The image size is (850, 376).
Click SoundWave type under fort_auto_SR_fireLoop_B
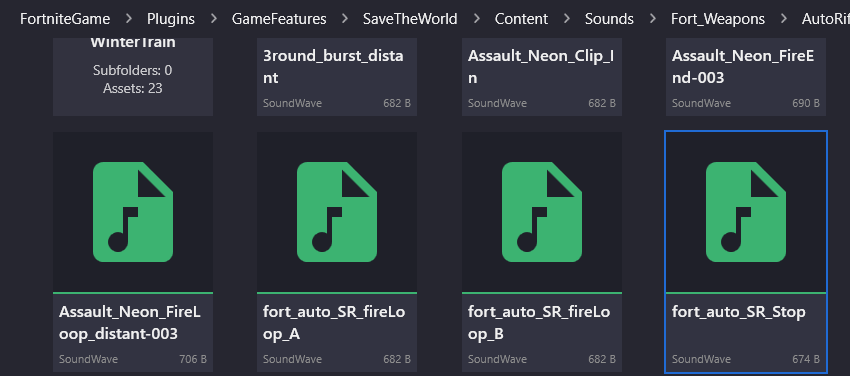(x=497, y=359)
